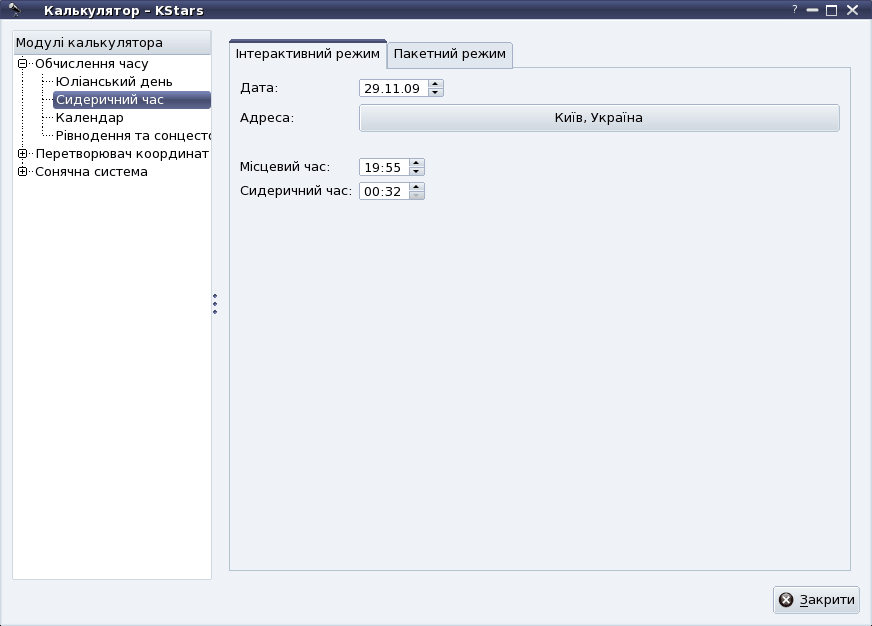Image resolution: width=872 pixels, height=626 pixels.
Task: Click the KStars app icon in title bar
Action: [14, 10]
